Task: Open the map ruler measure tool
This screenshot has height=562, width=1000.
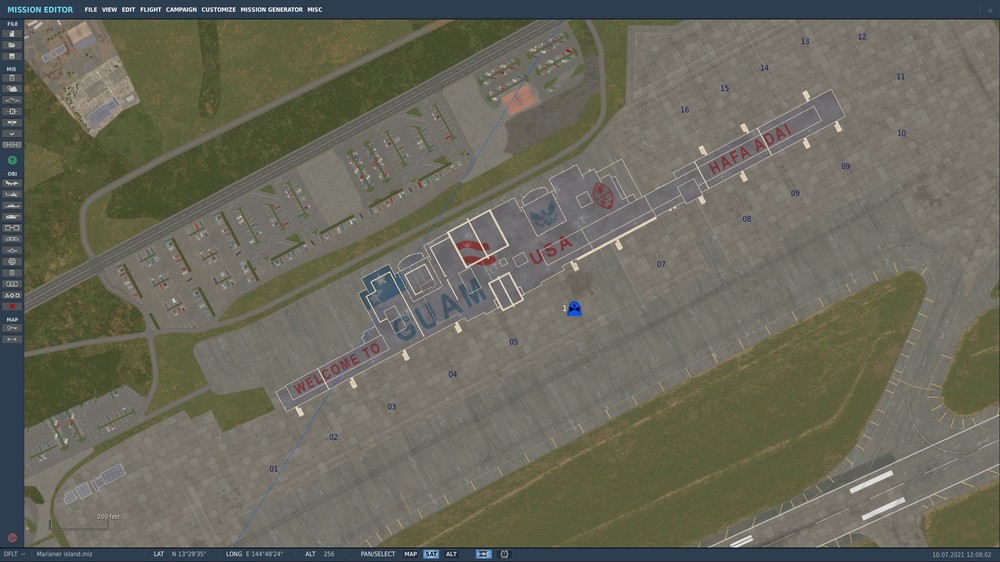Action: pos(11,340)
